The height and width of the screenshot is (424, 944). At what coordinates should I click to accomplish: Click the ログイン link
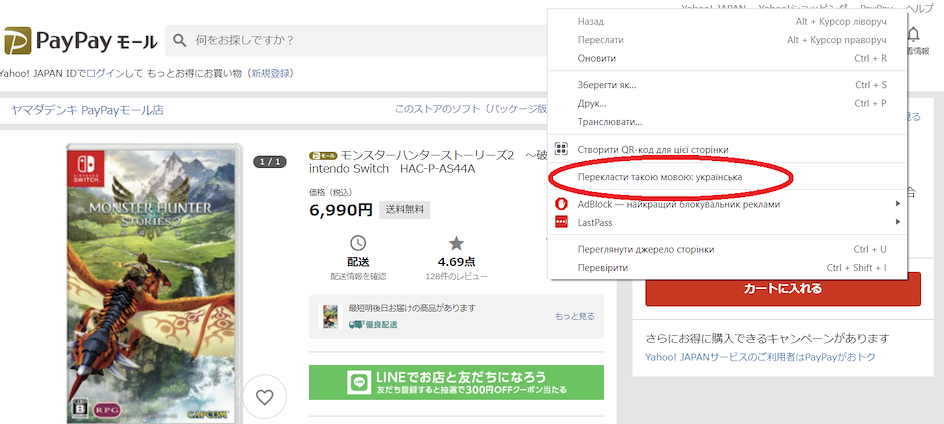[105, 73]
